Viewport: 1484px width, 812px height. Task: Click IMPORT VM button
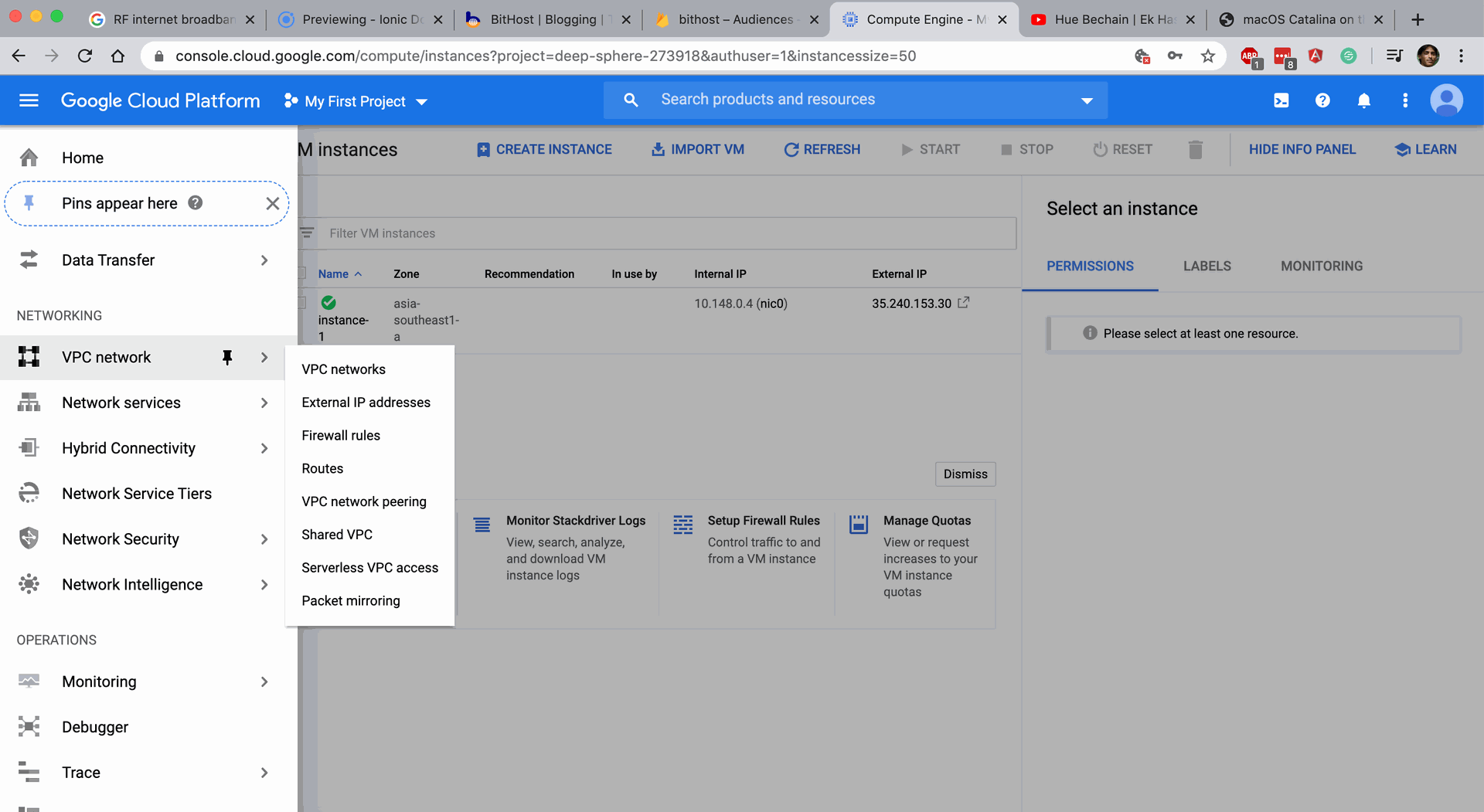point(698,149)
